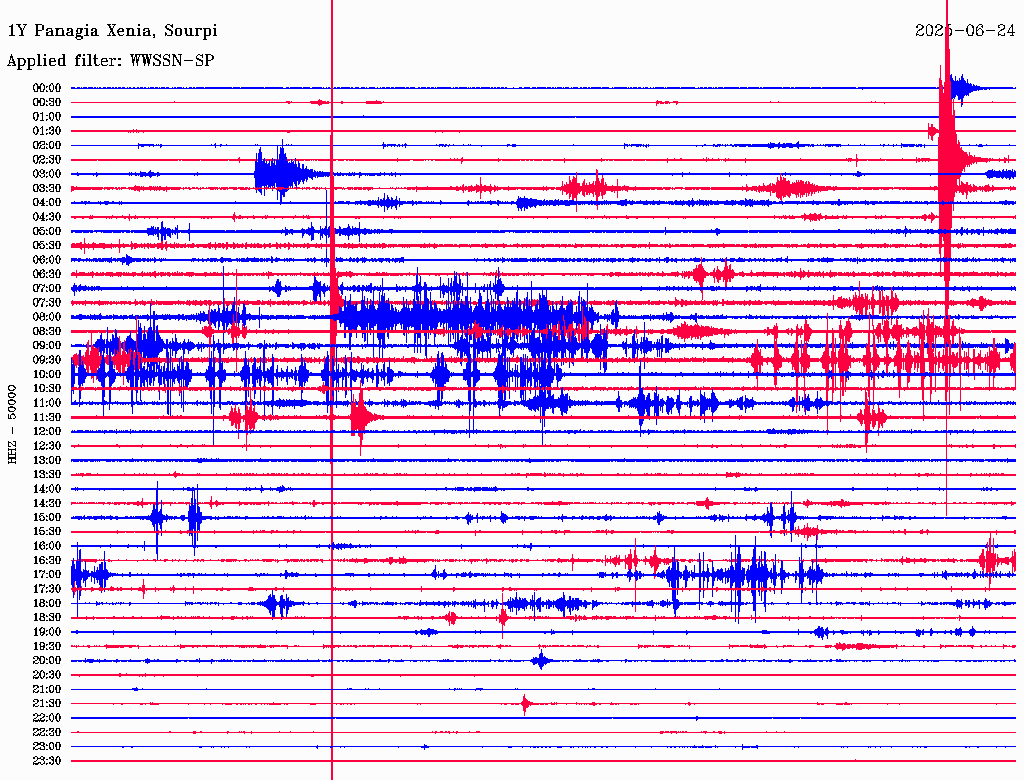Image resolution: width=1024 pixels, height=780 pixels.
Task: Click the 05:30 time label
Action: [x=47, y=246]
